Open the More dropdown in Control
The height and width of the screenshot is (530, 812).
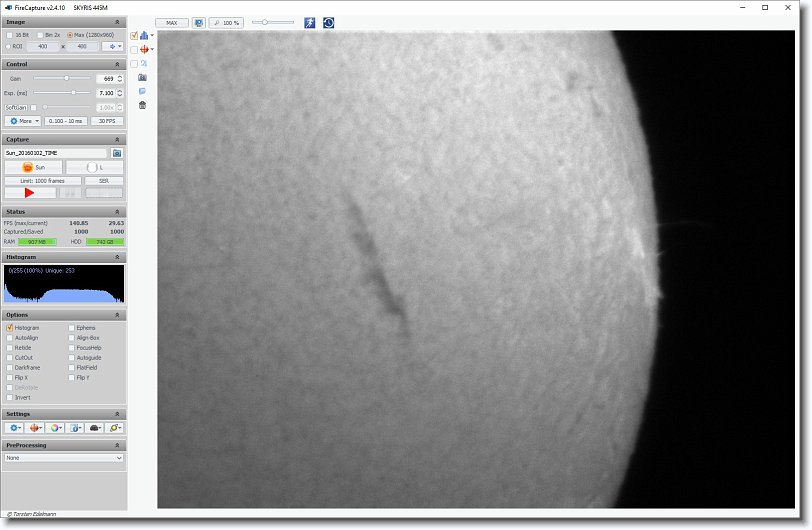tap(23, 121)
